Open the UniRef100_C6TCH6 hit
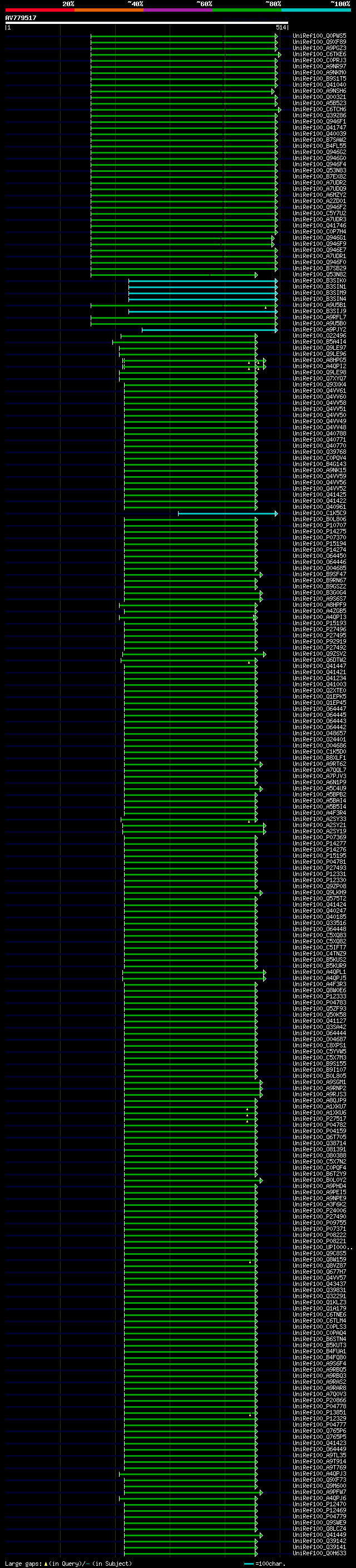This screenshot has width=356, height=1568. tap(319, 110)
